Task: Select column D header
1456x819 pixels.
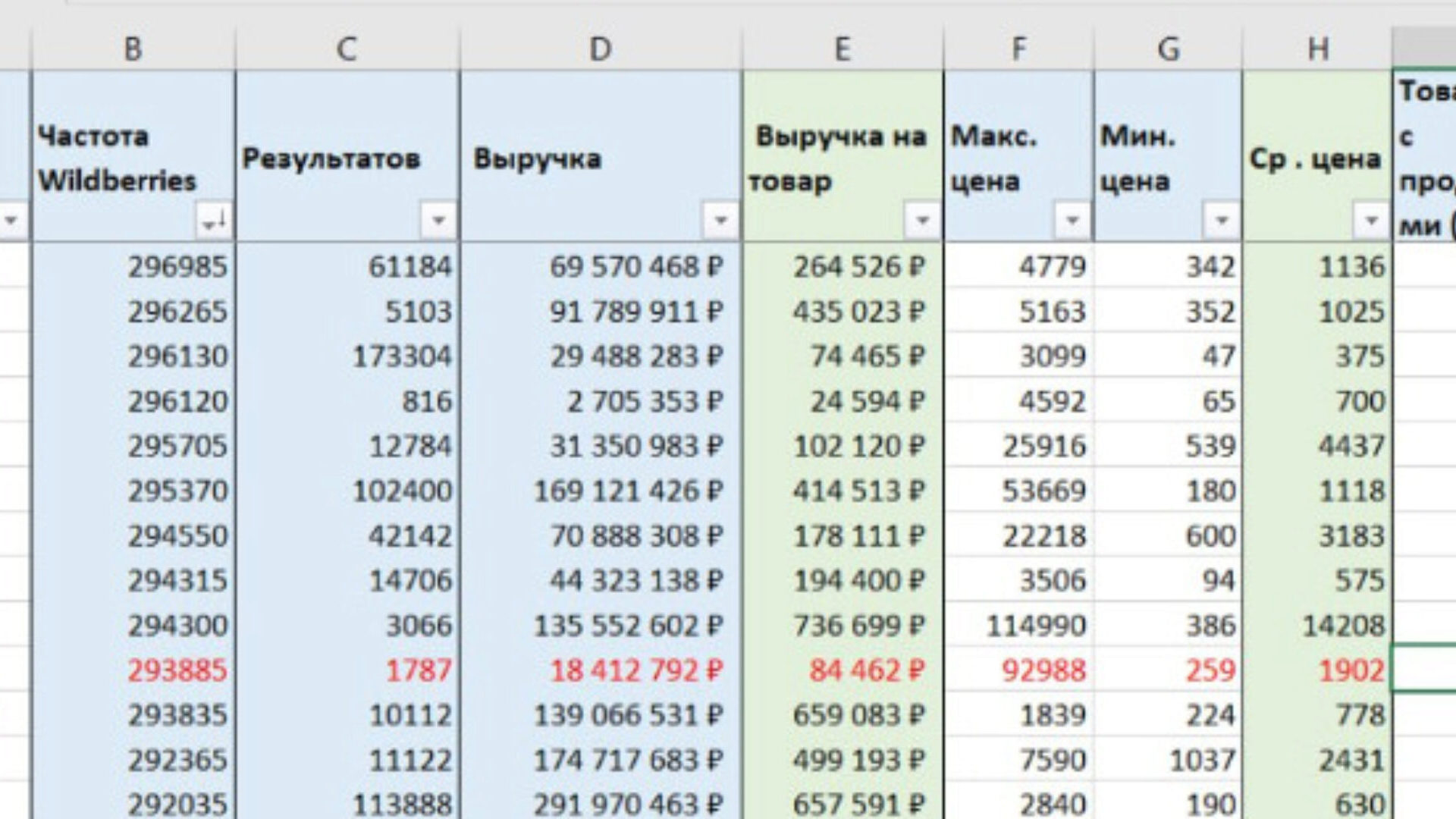Action: point(600,49)
